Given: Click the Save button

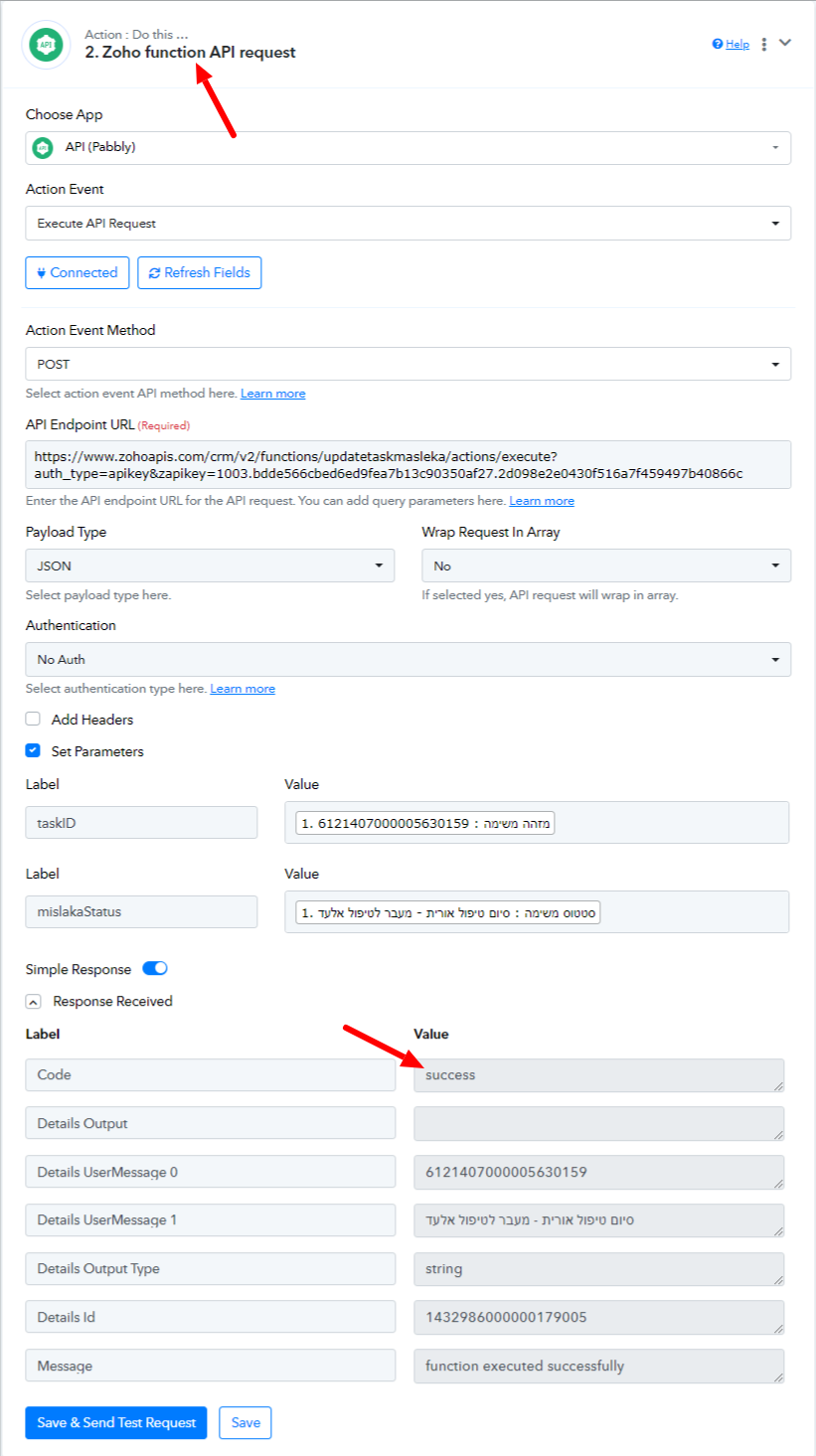Looking at the screenshot, I should coord(245,1422).
